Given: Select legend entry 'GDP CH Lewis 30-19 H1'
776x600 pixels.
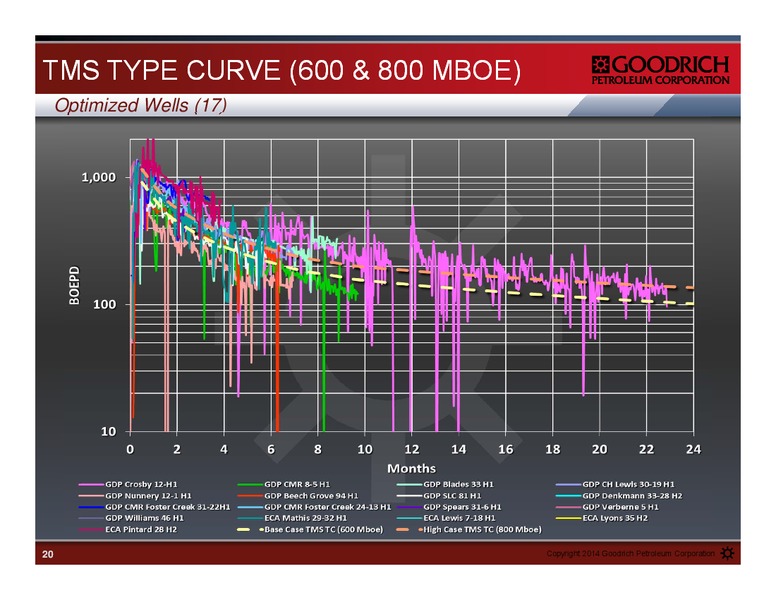Looking at the screenshot, I should click(x=615, y=484).
